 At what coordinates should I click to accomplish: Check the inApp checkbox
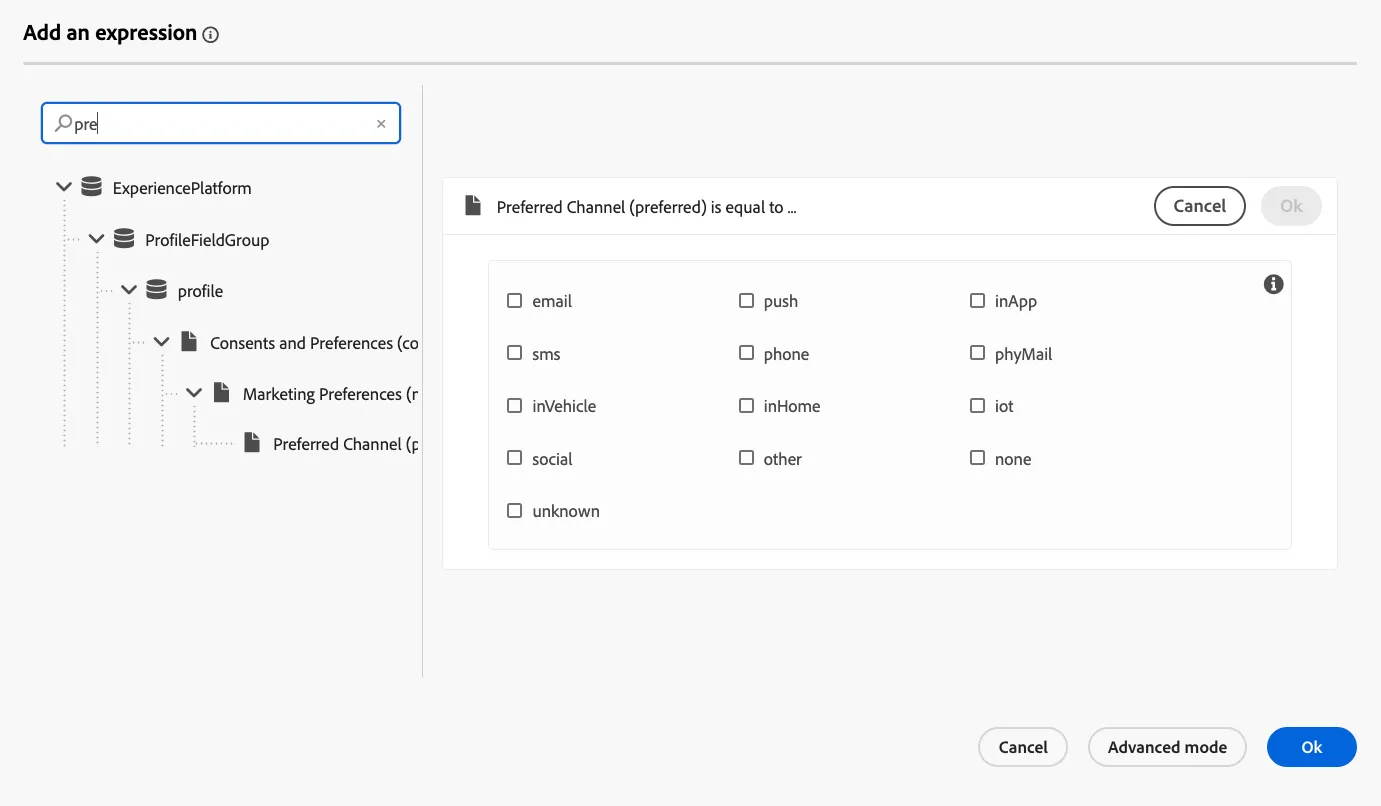tap(978, 301)
